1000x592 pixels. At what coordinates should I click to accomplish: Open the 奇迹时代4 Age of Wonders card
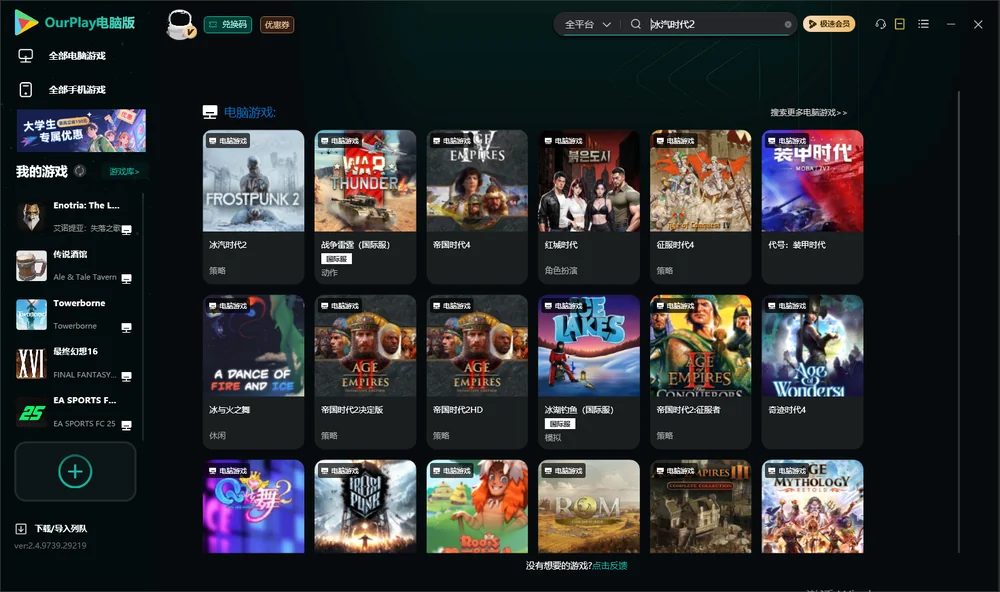pyautogui.click(x=812, y=371)
